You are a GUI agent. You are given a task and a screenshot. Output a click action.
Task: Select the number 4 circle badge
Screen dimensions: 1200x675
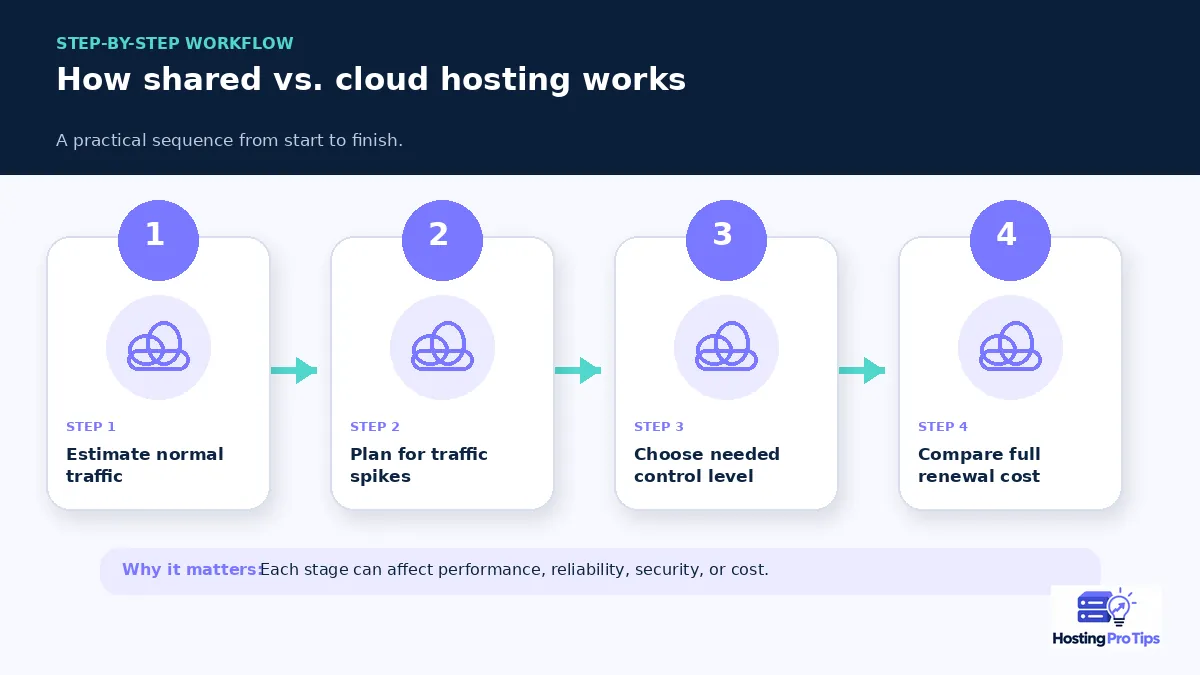(x=1010, y=240)
